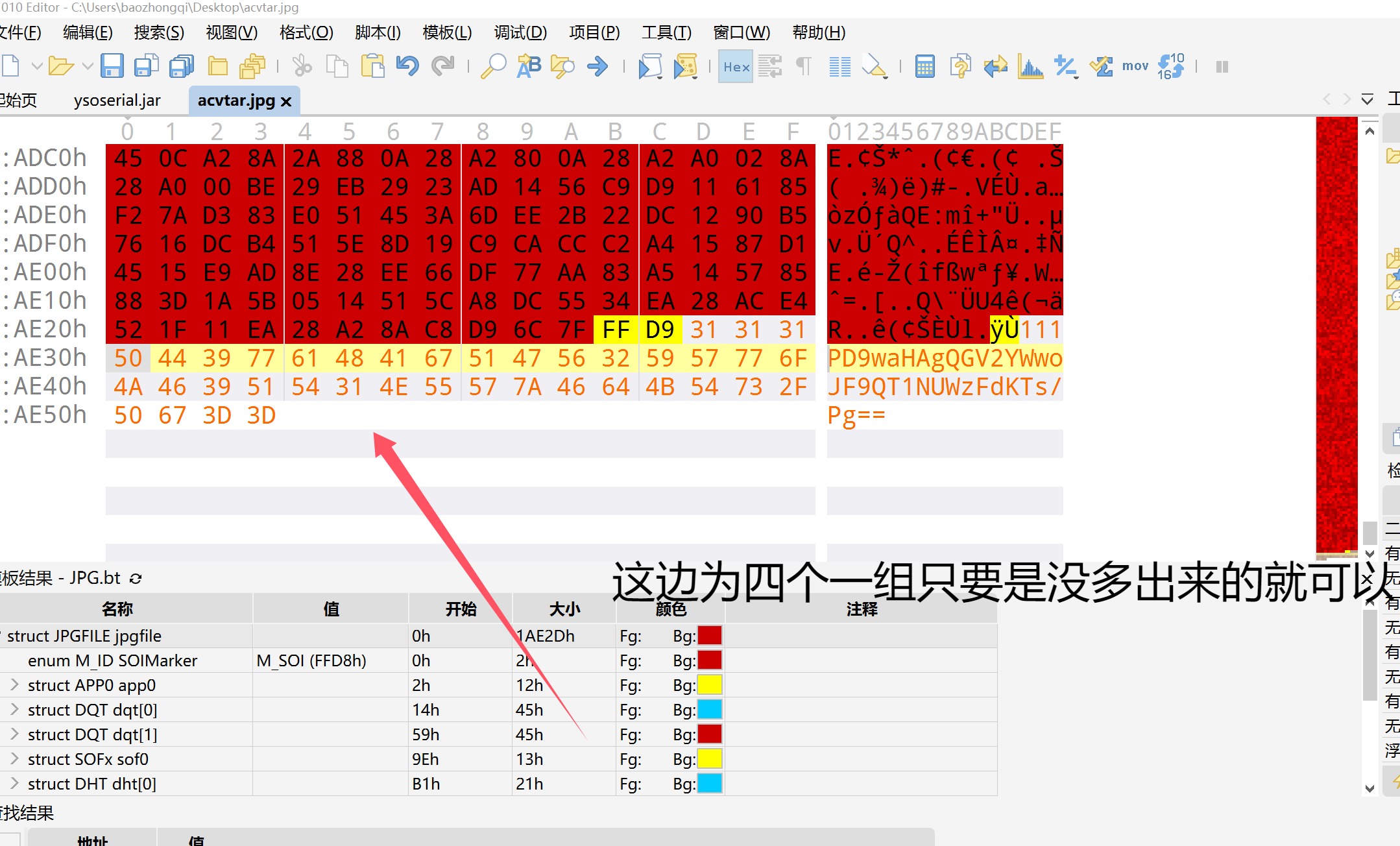Click the cyan color swatch for dqt[0]
The width and height of the screenshot is (1400, 846).
[x=709, y=710]
